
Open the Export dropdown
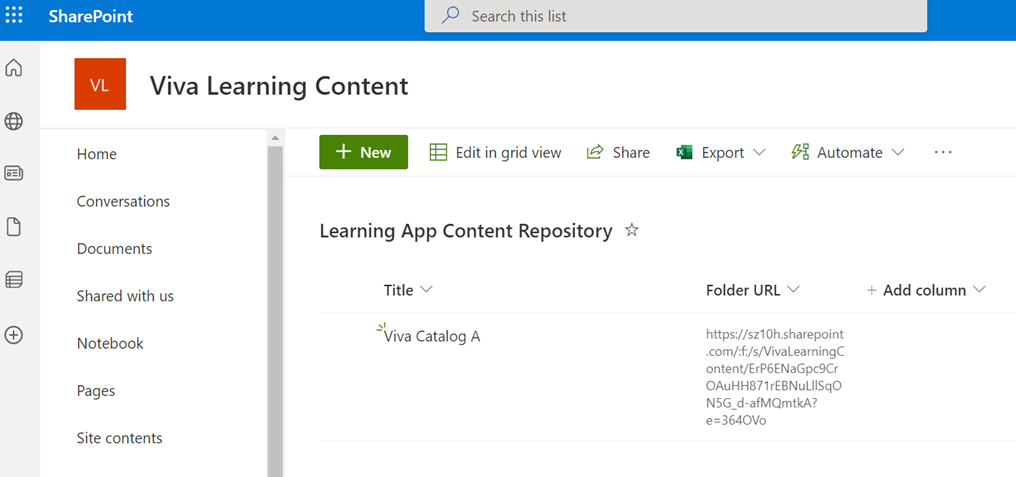(721, 153)
